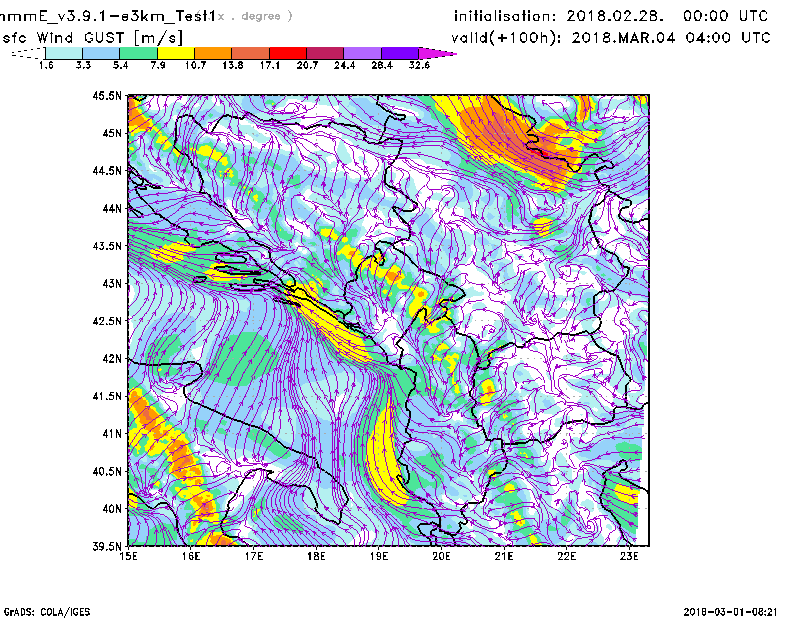Click the 'initialisation: 2018.02.28.' text
Viewport: 800px width, 618px height.
(x=559, y=16)
